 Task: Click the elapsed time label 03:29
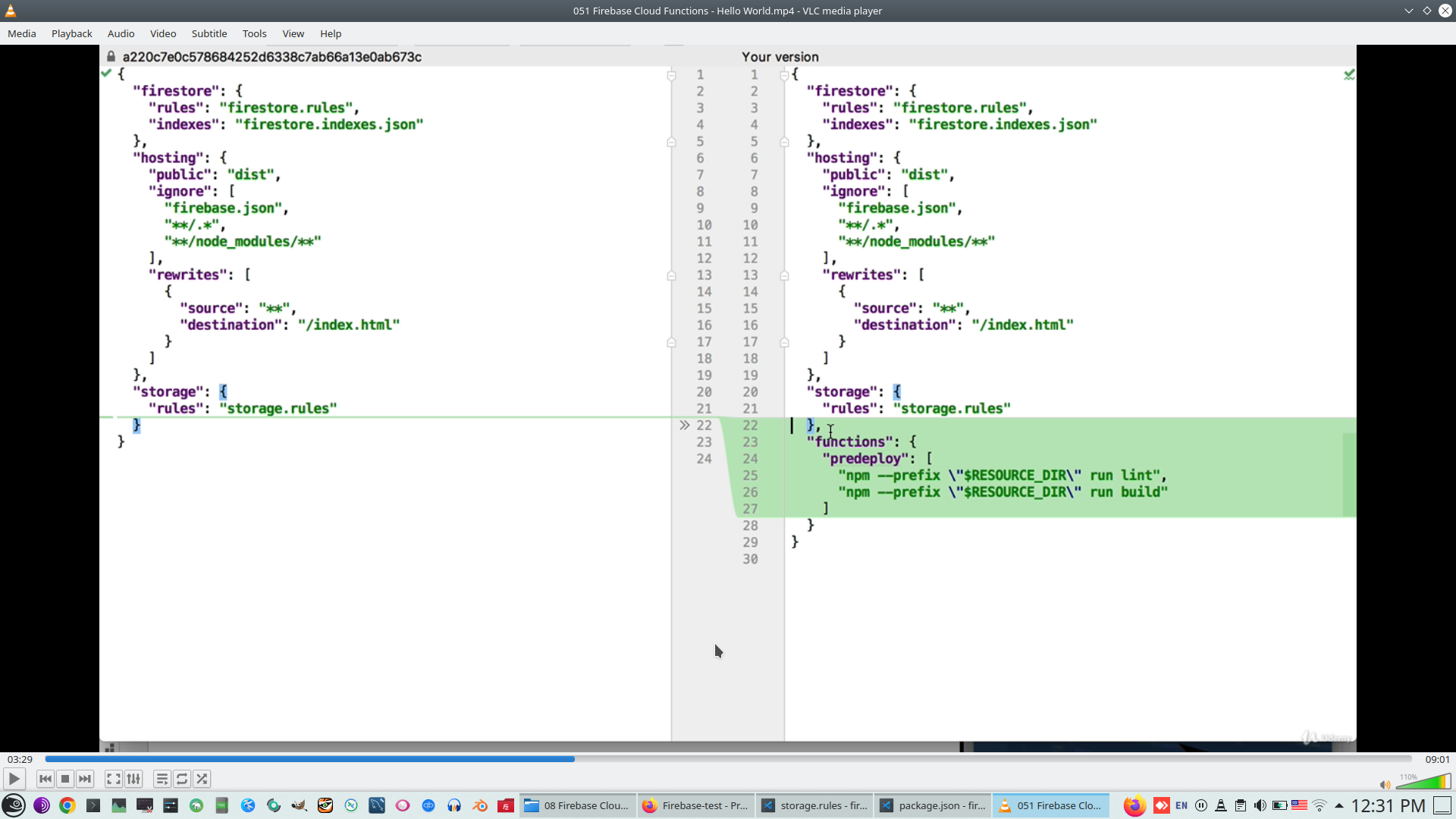[20, 759]
